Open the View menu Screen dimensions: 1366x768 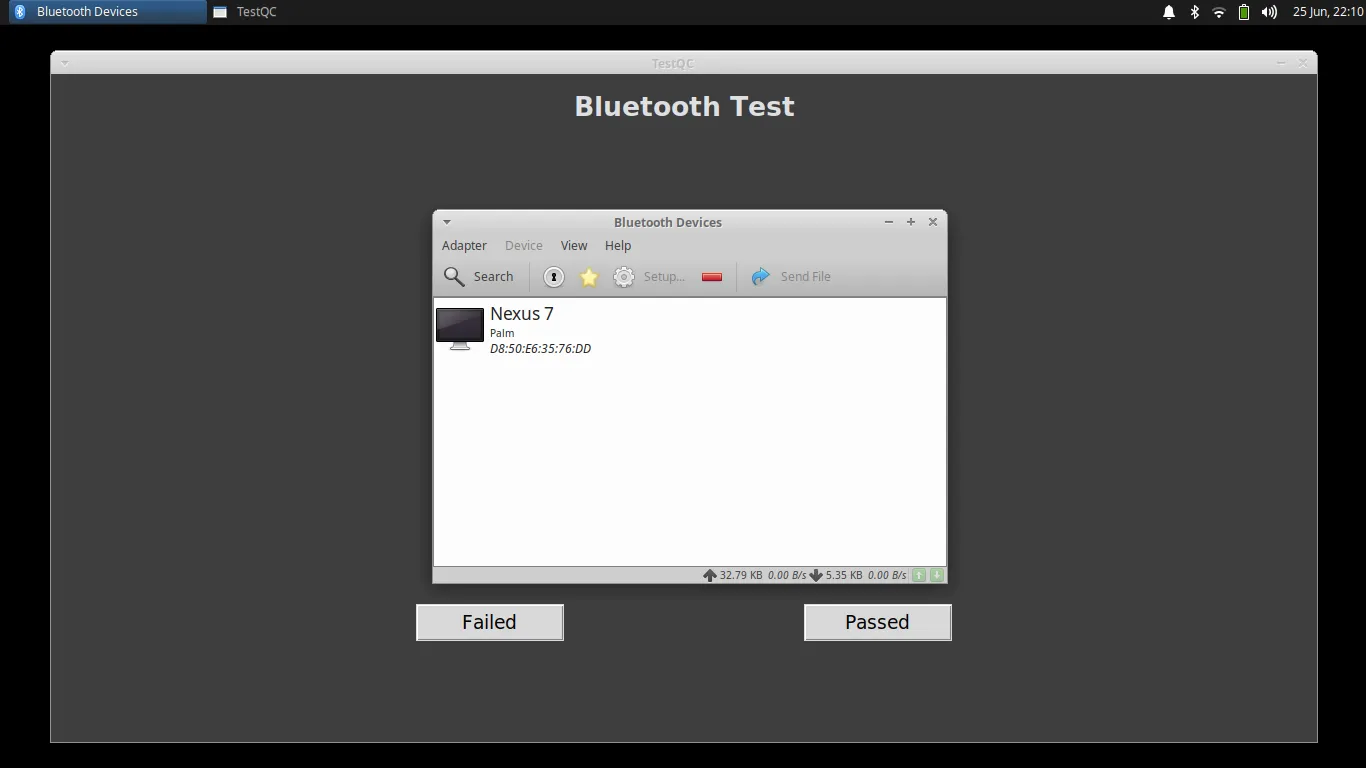tap(573, 245)
